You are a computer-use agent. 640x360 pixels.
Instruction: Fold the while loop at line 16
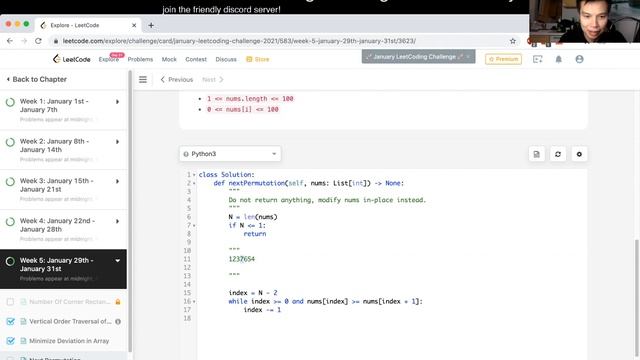click(x=194, y=302)
